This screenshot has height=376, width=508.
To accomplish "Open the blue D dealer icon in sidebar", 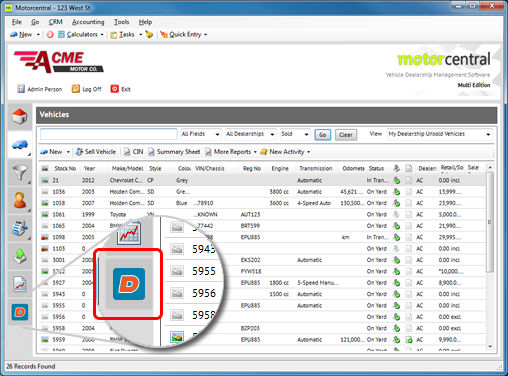I will coord(20,312).
